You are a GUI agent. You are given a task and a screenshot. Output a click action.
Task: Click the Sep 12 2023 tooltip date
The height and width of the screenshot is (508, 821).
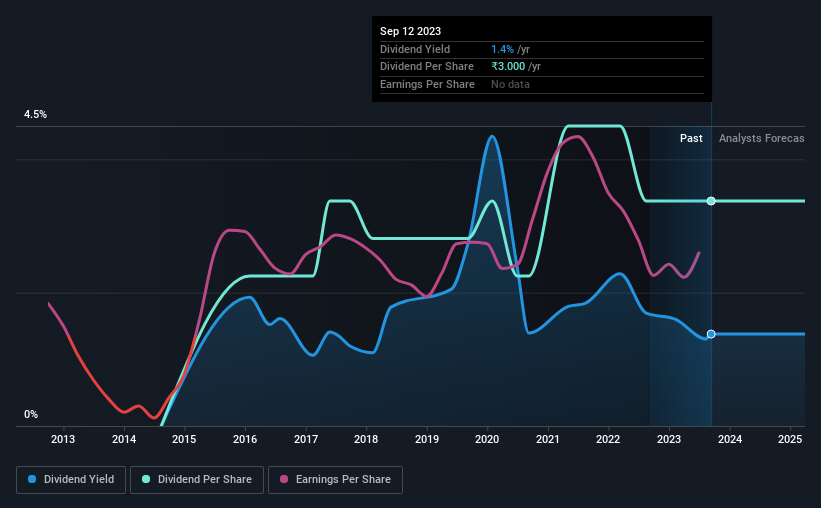click(410, 31)
